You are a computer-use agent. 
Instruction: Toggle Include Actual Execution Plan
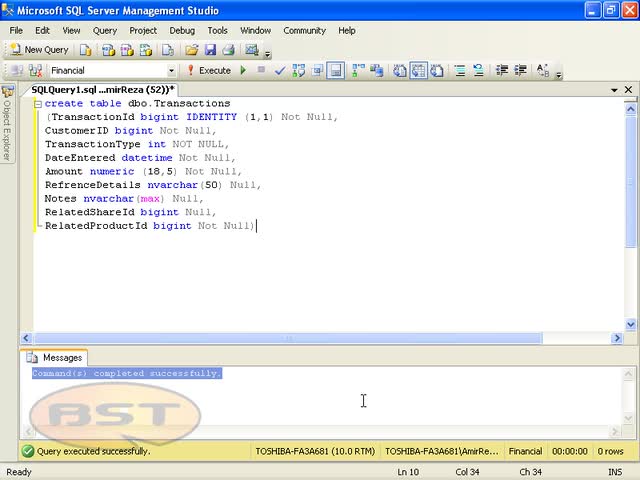pyautogui.click(x=358, y=71)
